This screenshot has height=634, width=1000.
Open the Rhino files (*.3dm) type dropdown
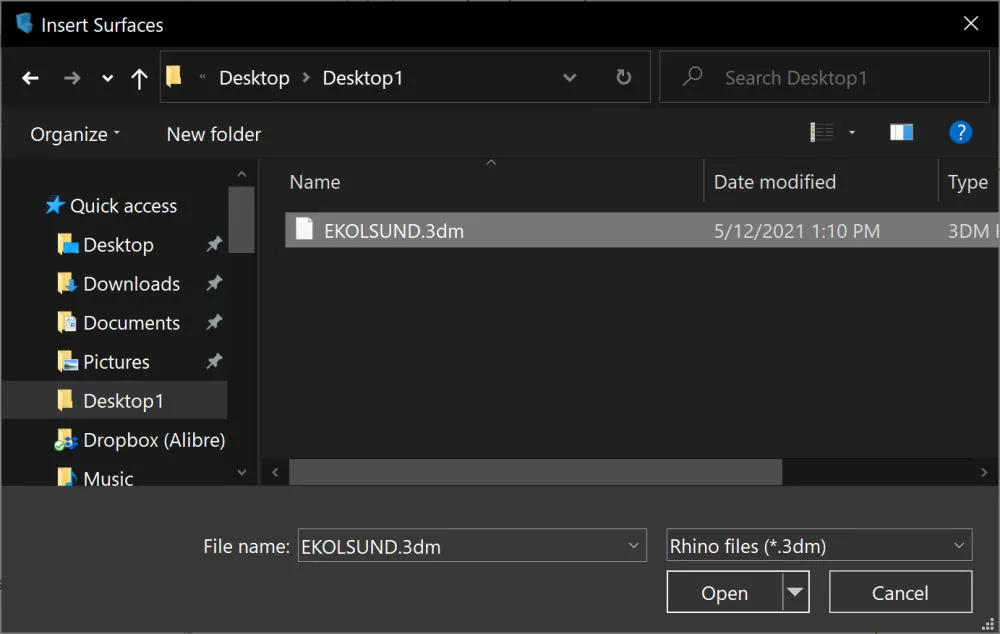[x=819, y=545]
